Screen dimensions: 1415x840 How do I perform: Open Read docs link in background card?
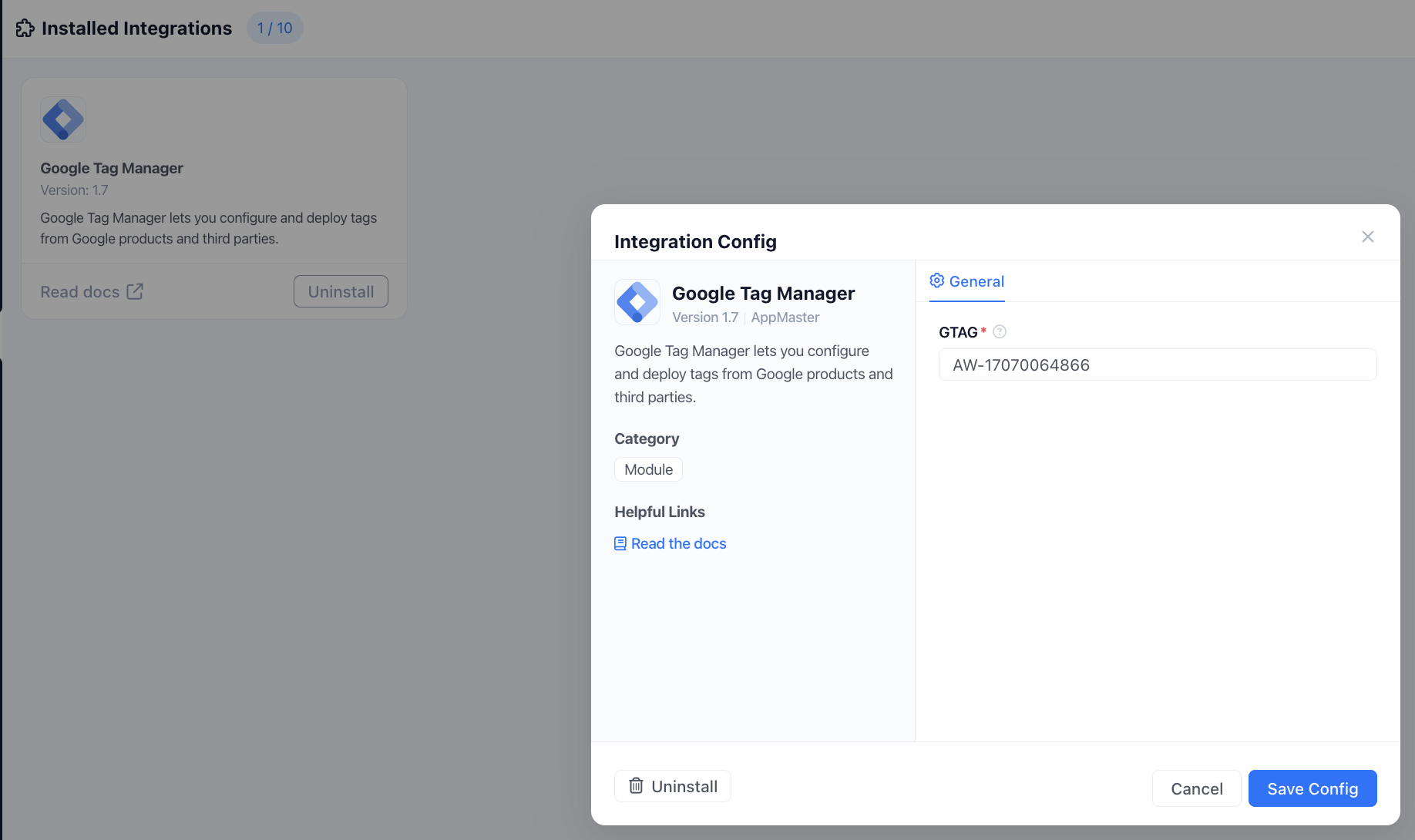92,292
